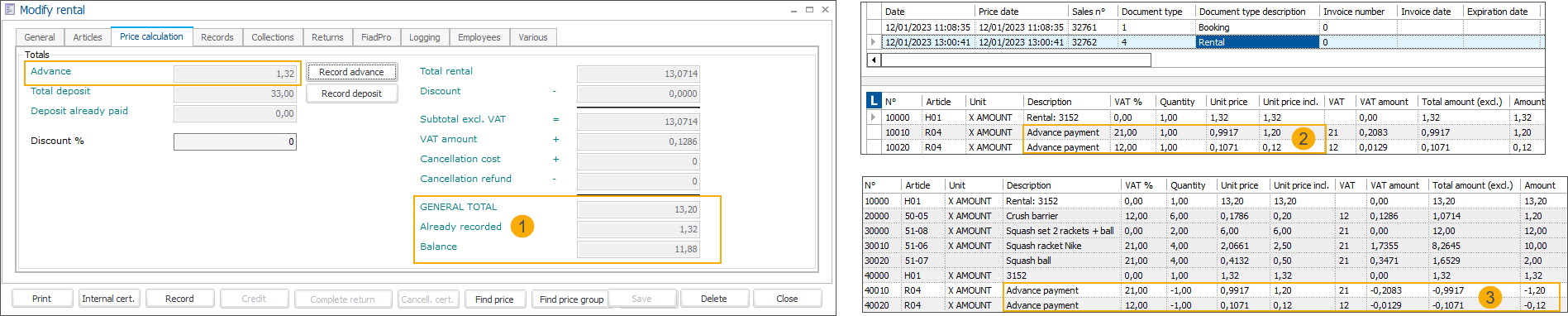Click the Cancellation cost field
Viewport: 1568px width, 316px height.
point(638,161)
